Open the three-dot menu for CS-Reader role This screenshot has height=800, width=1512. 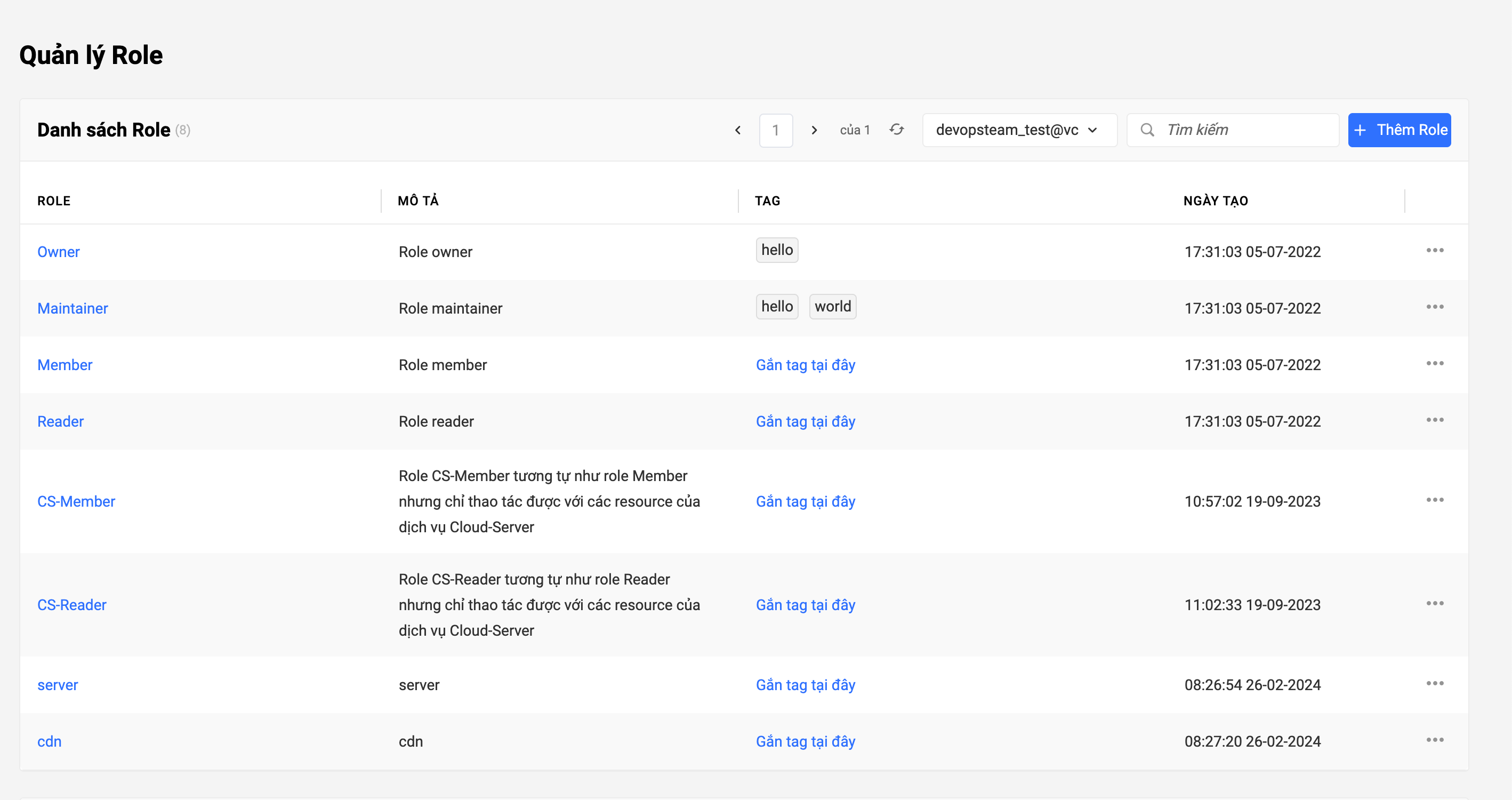(1435, 604)
